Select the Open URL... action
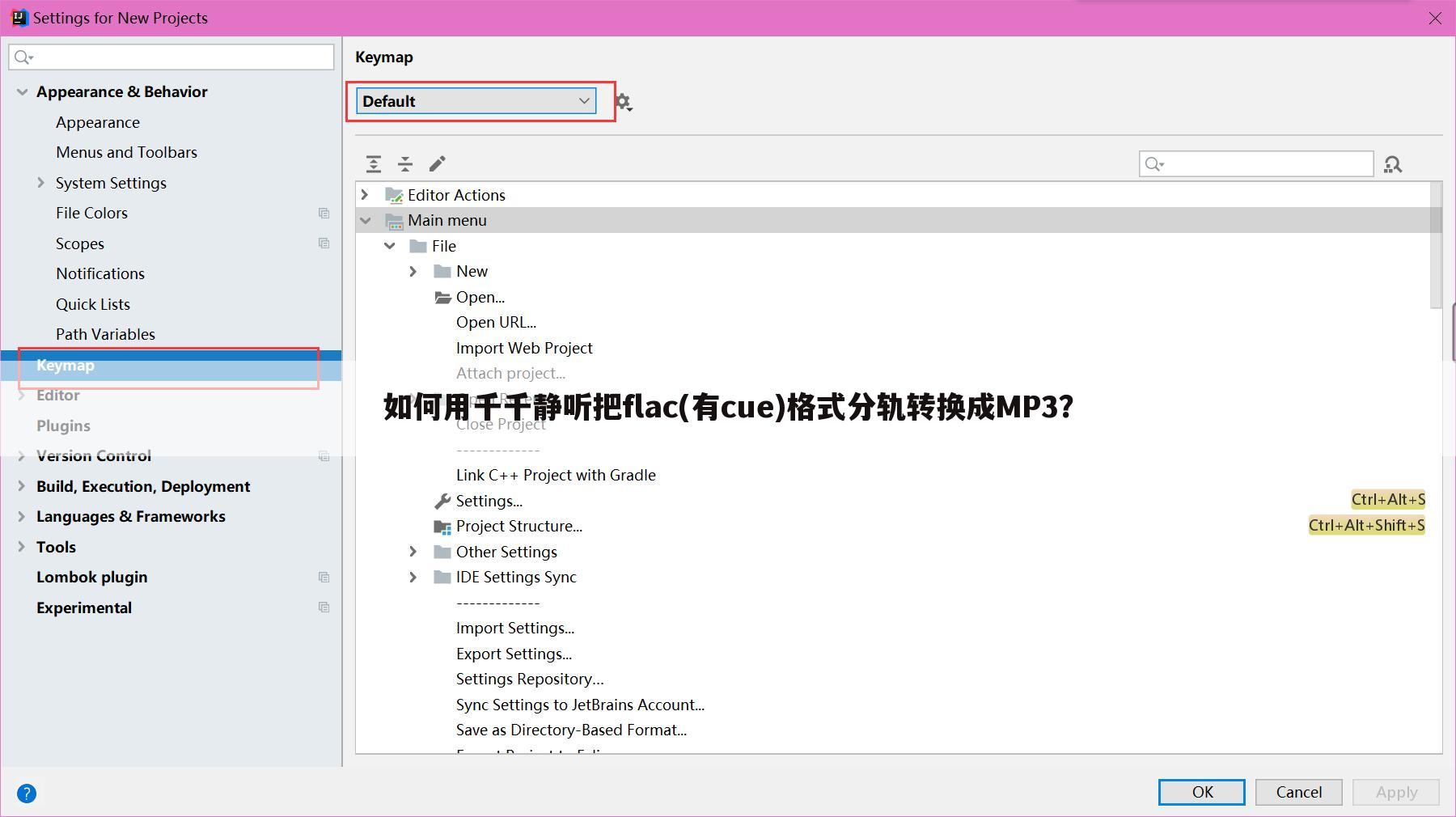Image resolution: width=1456 pixels, height=817 pixels. tap(496, 322)
